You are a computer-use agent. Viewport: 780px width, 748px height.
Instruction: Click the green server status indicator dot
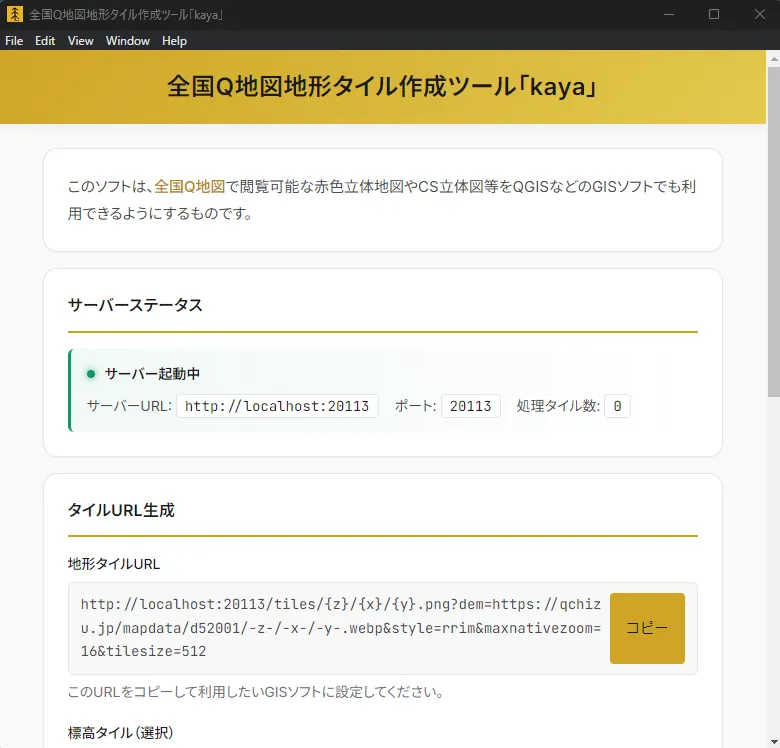coord(91,374)
